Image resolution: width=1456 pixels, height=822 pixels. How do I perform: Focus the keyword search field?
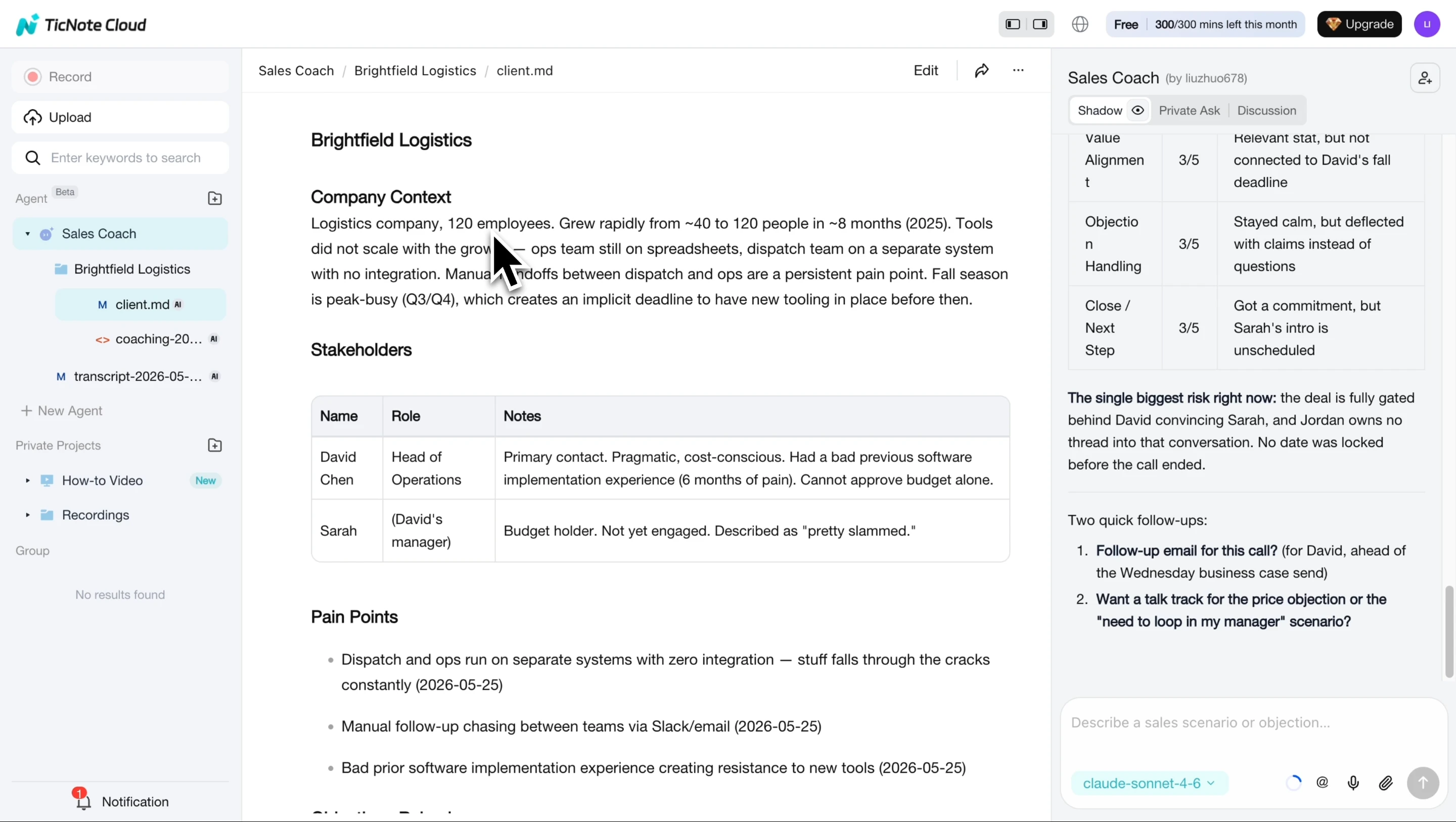(x=120, y=158)
